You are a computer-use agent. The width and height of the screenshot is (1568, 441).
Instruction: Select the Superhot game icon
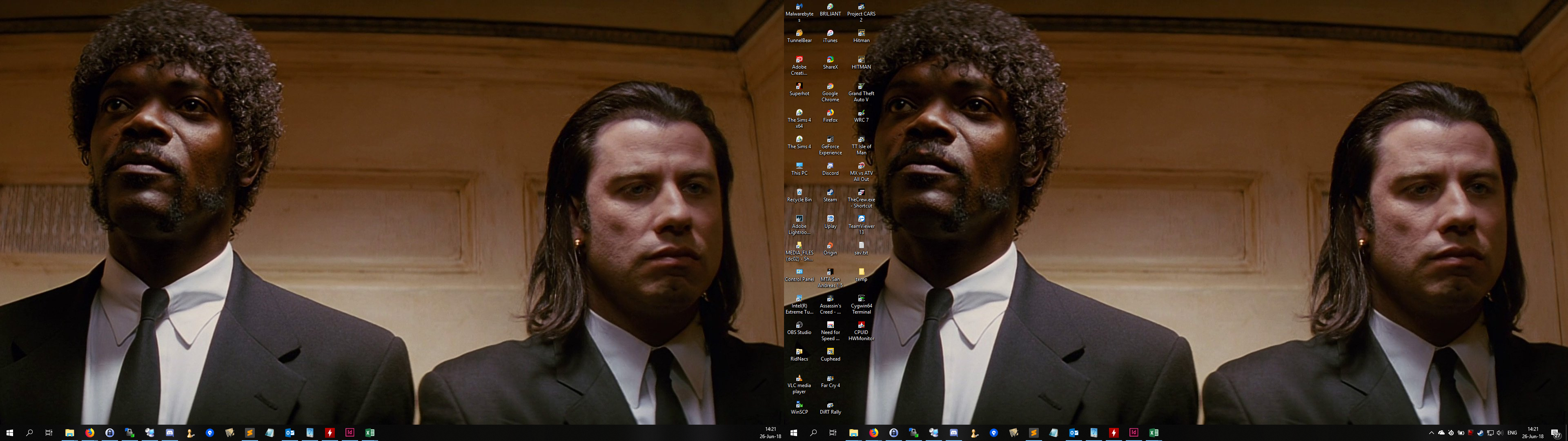(x=799, y=89)
